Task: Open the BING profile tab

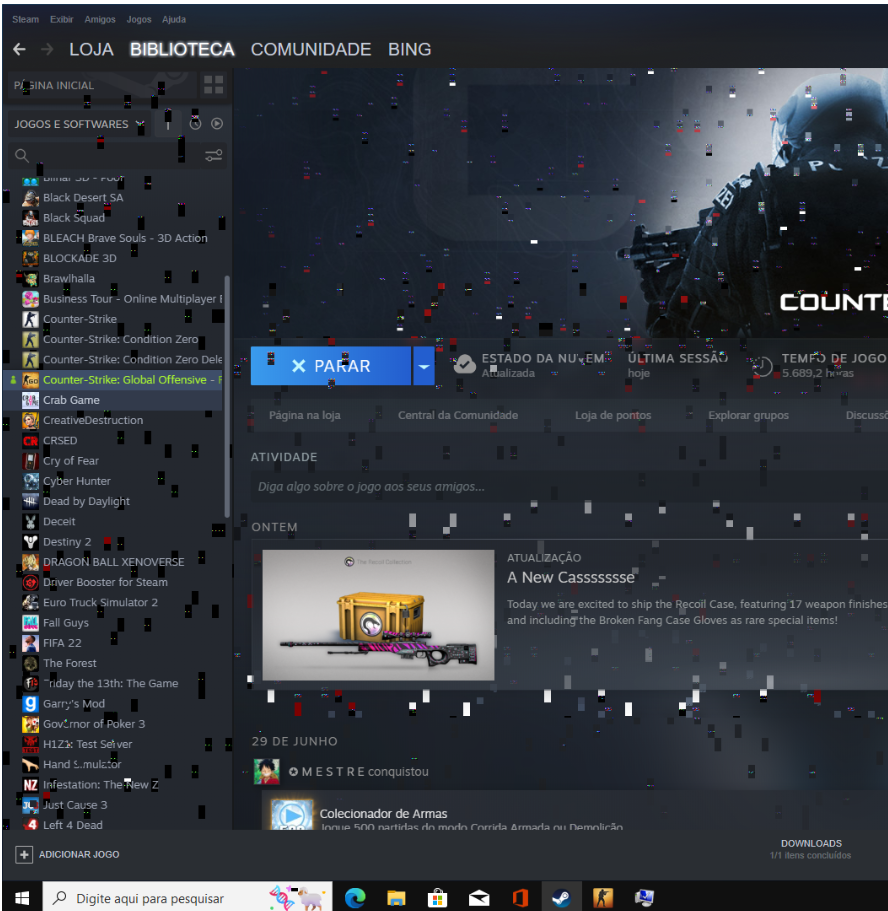Action: tap(410, 49)
